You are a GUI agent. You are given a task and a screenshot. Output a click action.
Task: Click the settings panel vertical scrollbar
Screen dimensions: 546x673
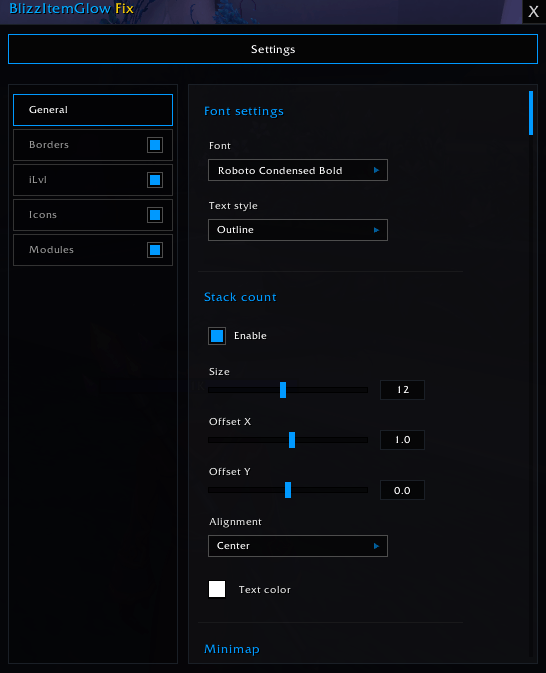coord(531,113)
